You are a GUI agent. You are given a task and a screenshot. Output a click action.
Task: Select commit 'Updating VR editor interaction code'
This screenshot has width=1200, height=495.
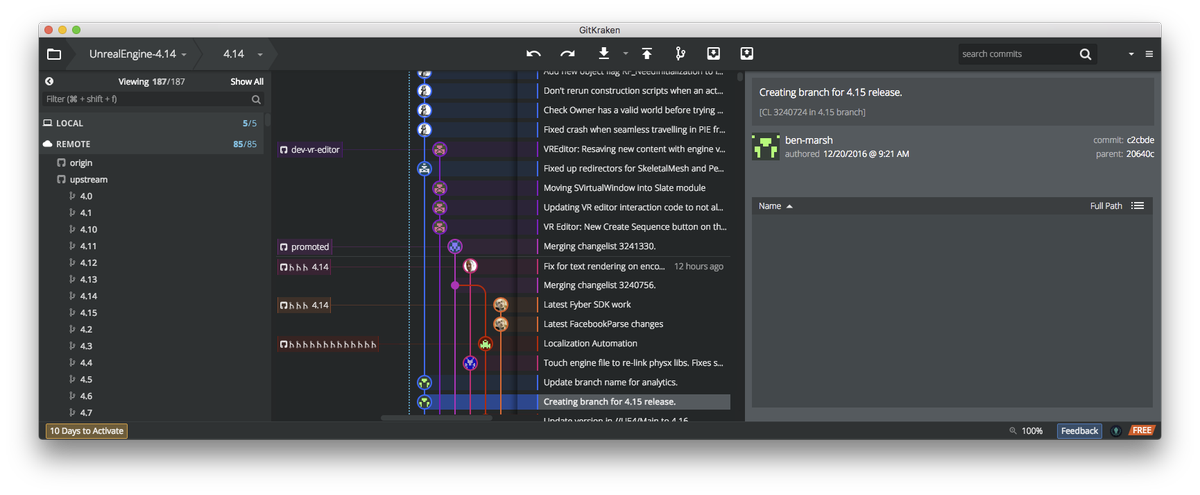tap(633, 207)
